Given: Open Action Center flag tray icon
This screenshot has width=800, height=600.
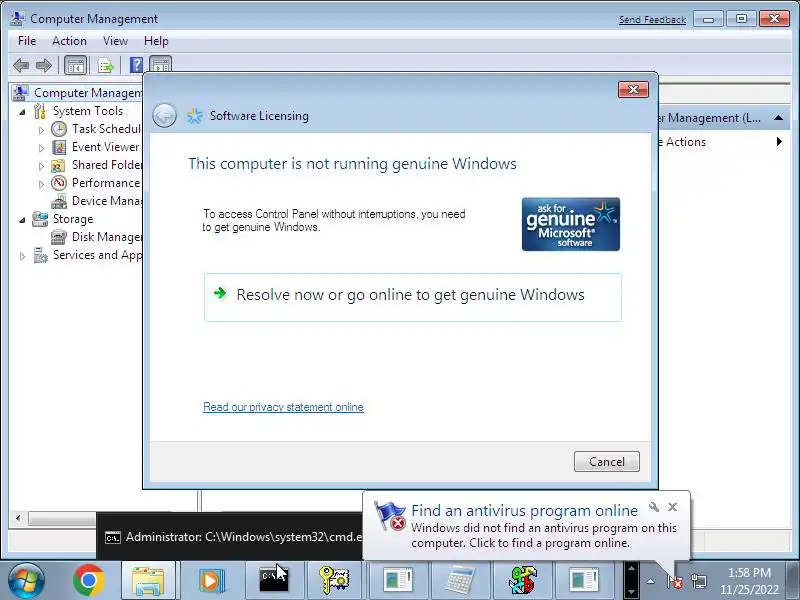Looking at the screenshot, I should [675, 581].
